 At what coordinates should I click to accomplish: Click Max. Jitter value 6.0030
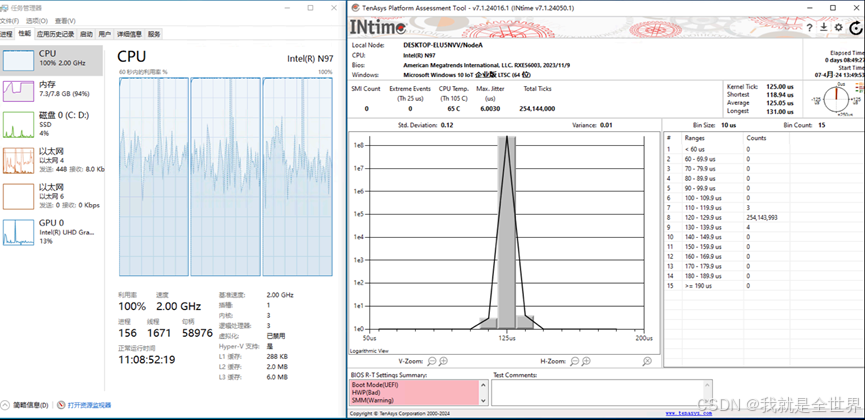coord(490,109)
